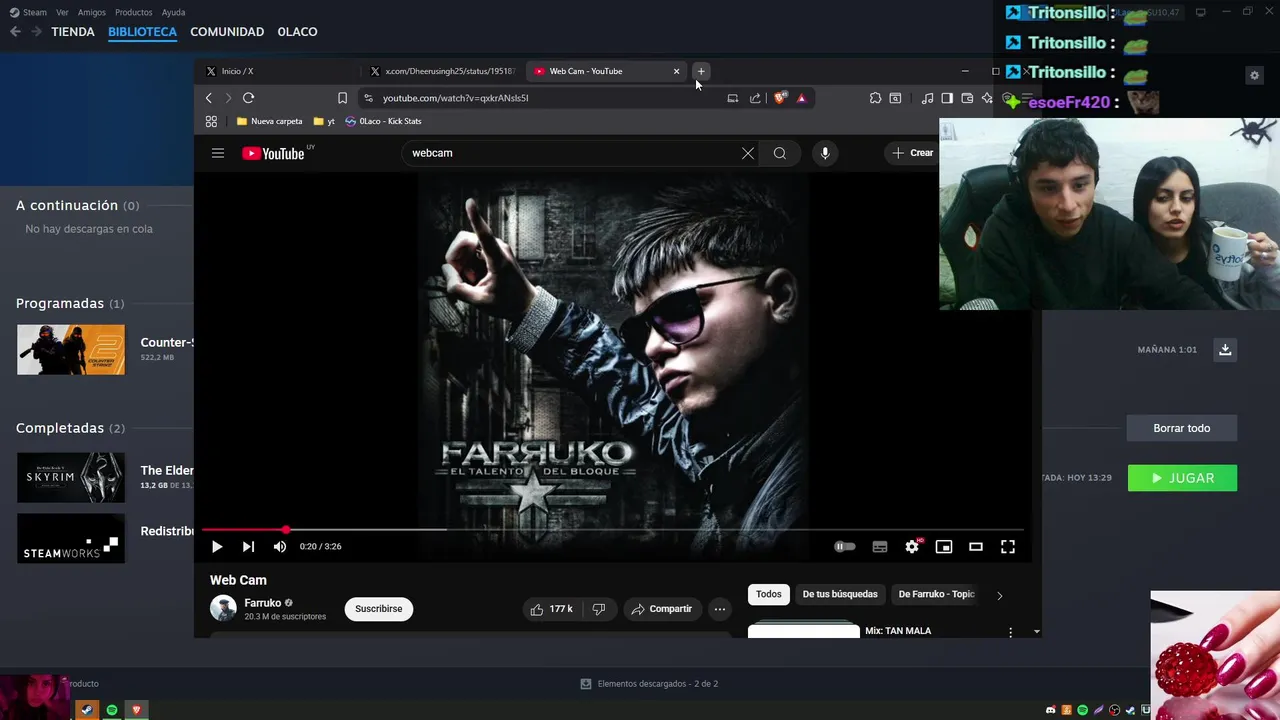Screen dimensions: 1280x720
Task: Seek on the video progress bar
Action: [x=612, y=529]
